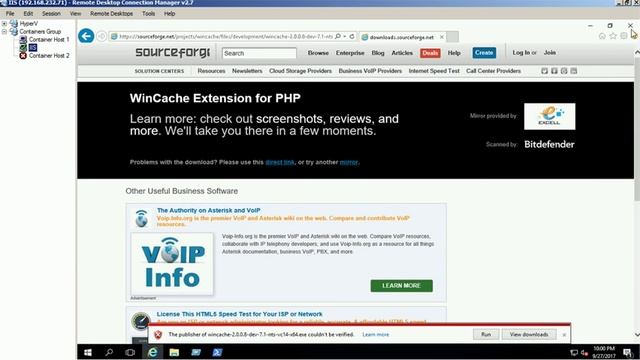Open the Windows Start button

pos(88,352)
